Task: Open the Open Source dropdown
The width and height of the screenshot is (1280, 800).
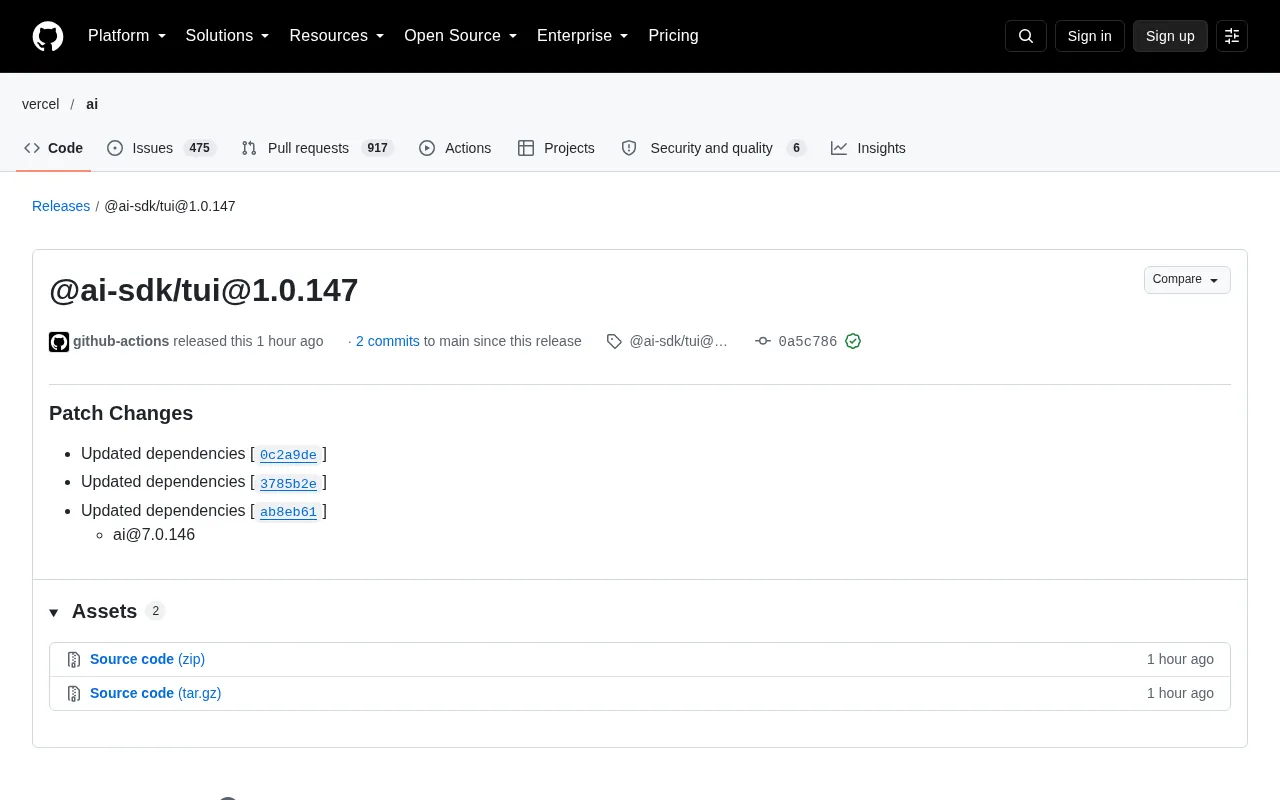Action: point(461,36)
